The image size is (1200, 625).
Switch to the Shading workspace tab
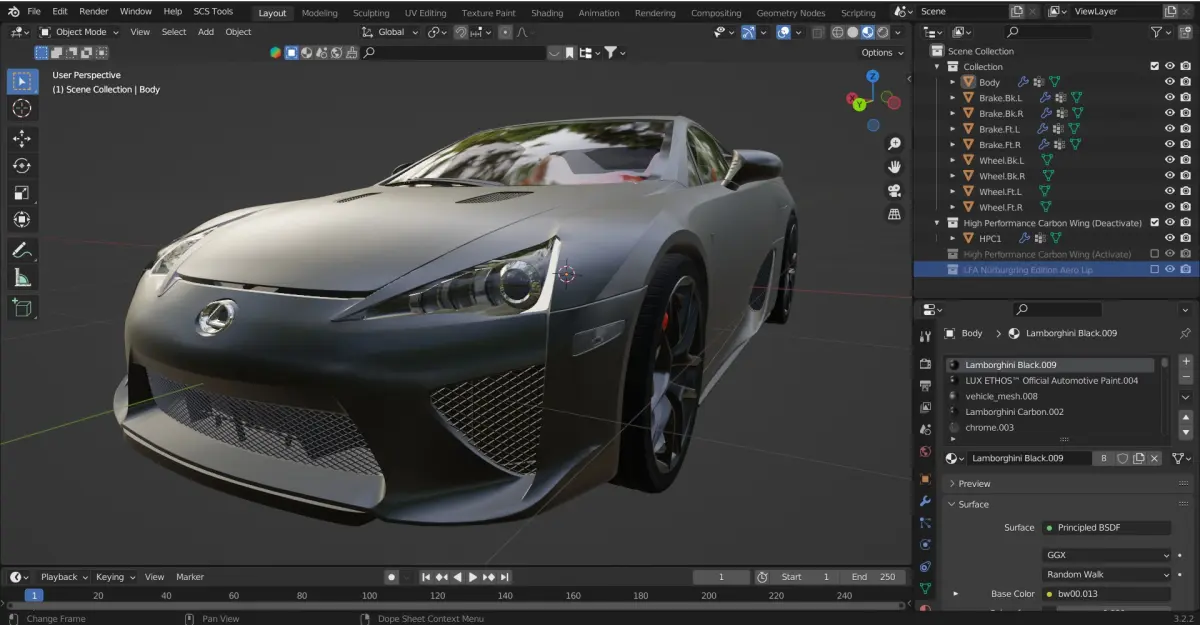point(547,13)
